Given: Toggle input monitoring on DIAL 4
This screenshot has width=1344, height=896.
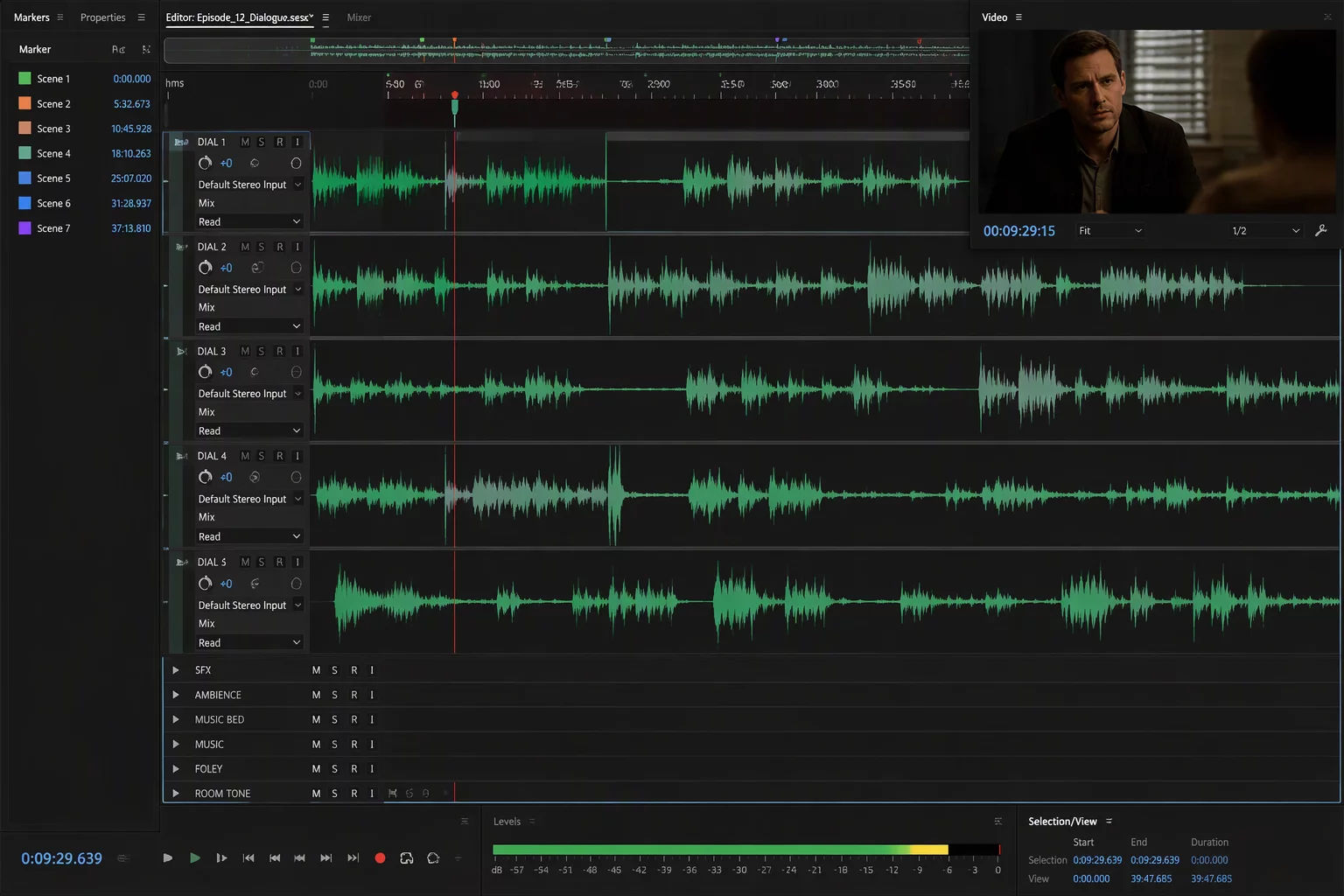Looking at the screenshot, I should pyautogui.click(x=297, y=456).
